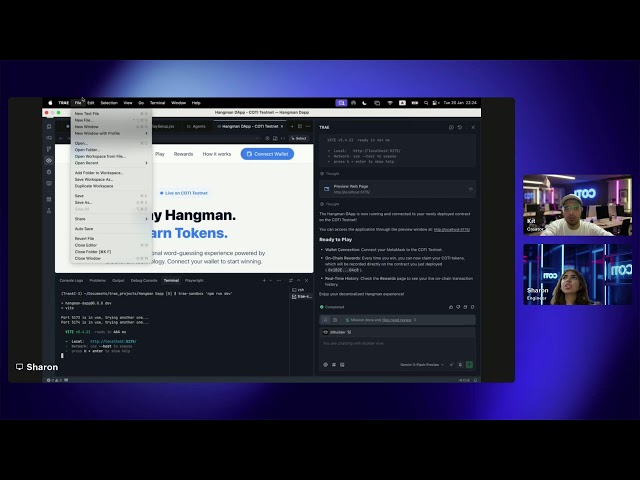Image resolution: width=640 pixels, height=480 pixels.
Task: Open new chat icon in TRAE panel header
Action: (x=451, y=127)
